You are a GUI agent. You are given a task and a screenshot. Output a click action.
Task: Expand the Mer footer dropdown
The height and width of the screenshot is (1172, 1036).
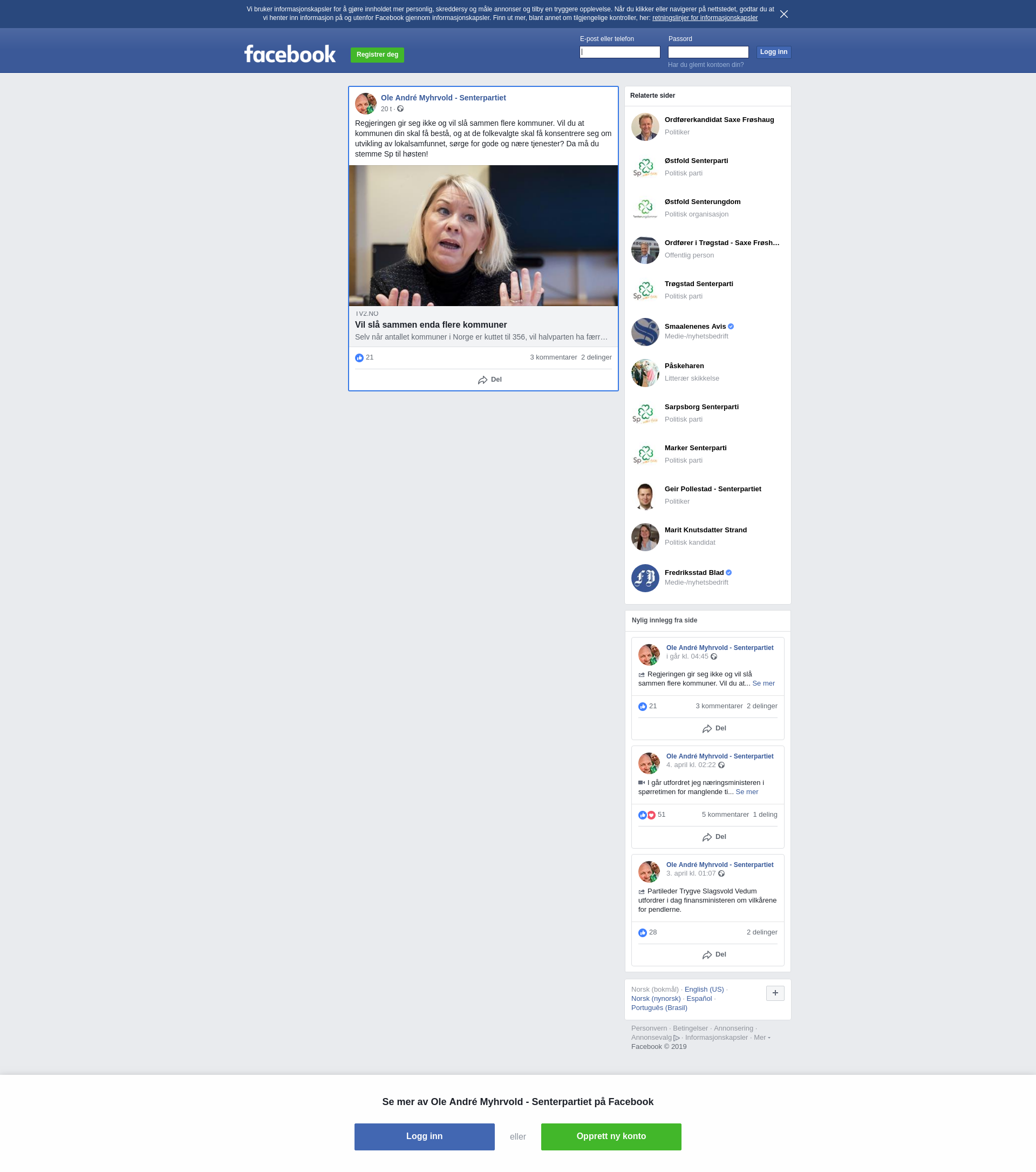[762, 1037]
